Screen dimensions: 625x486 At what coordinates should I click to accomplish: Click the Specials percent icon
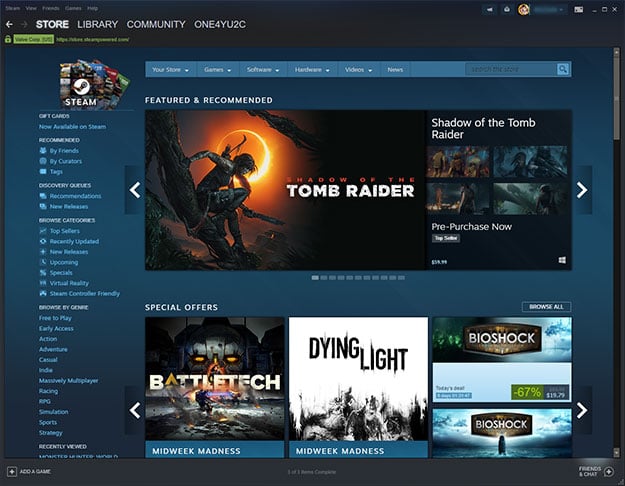43,273
